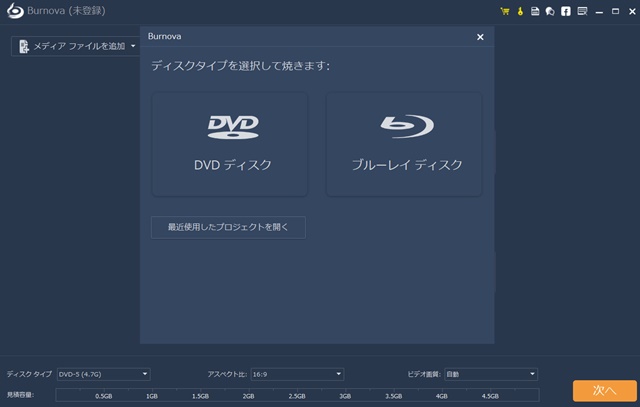Expand the メディア ファイルを追加 dropdown arrow
640x407 pixels.
coord(133,46)
